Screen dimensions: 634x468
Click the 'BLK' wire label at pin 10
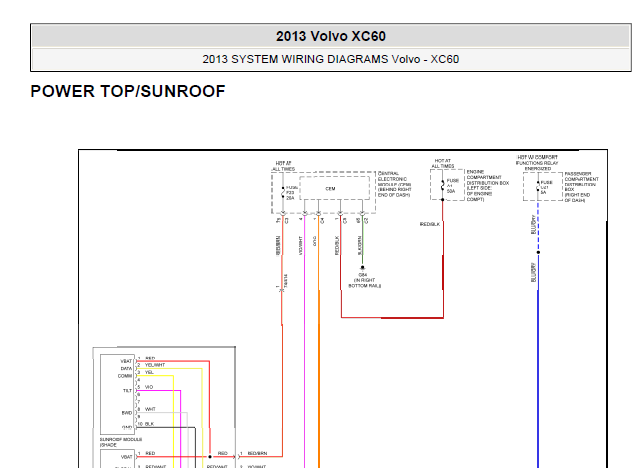pyautogui.click(x=149, y=424)
